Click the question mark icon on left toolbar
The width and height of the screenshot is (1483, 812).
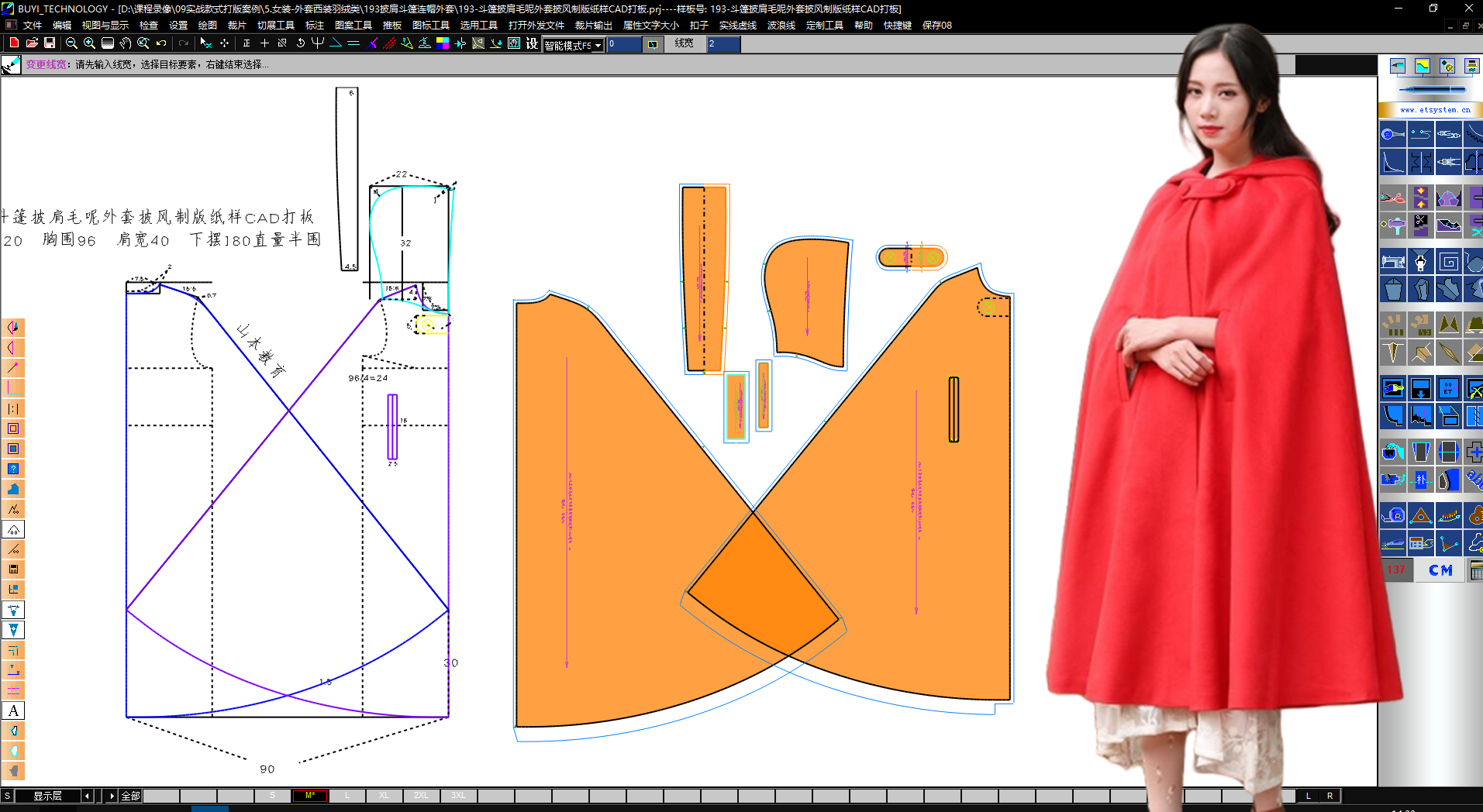13,469
